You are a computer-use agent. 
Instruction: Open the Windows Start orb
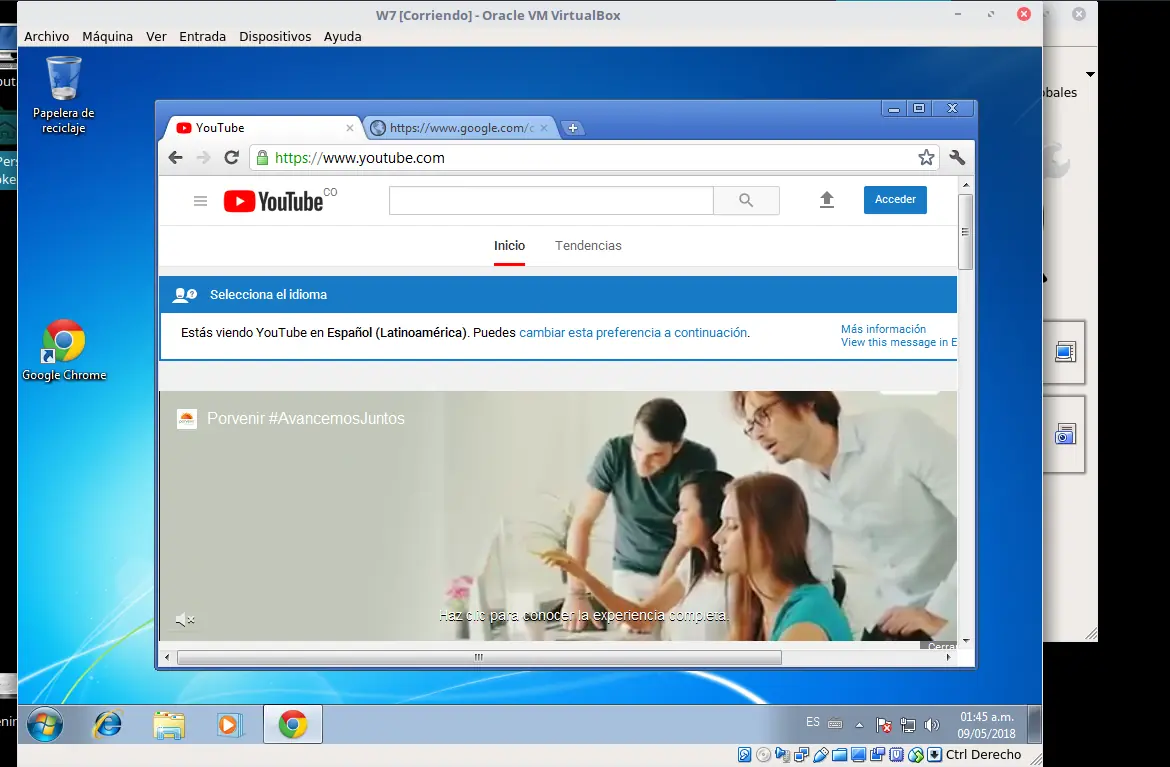pyautogui.click(x=45, y=724)
